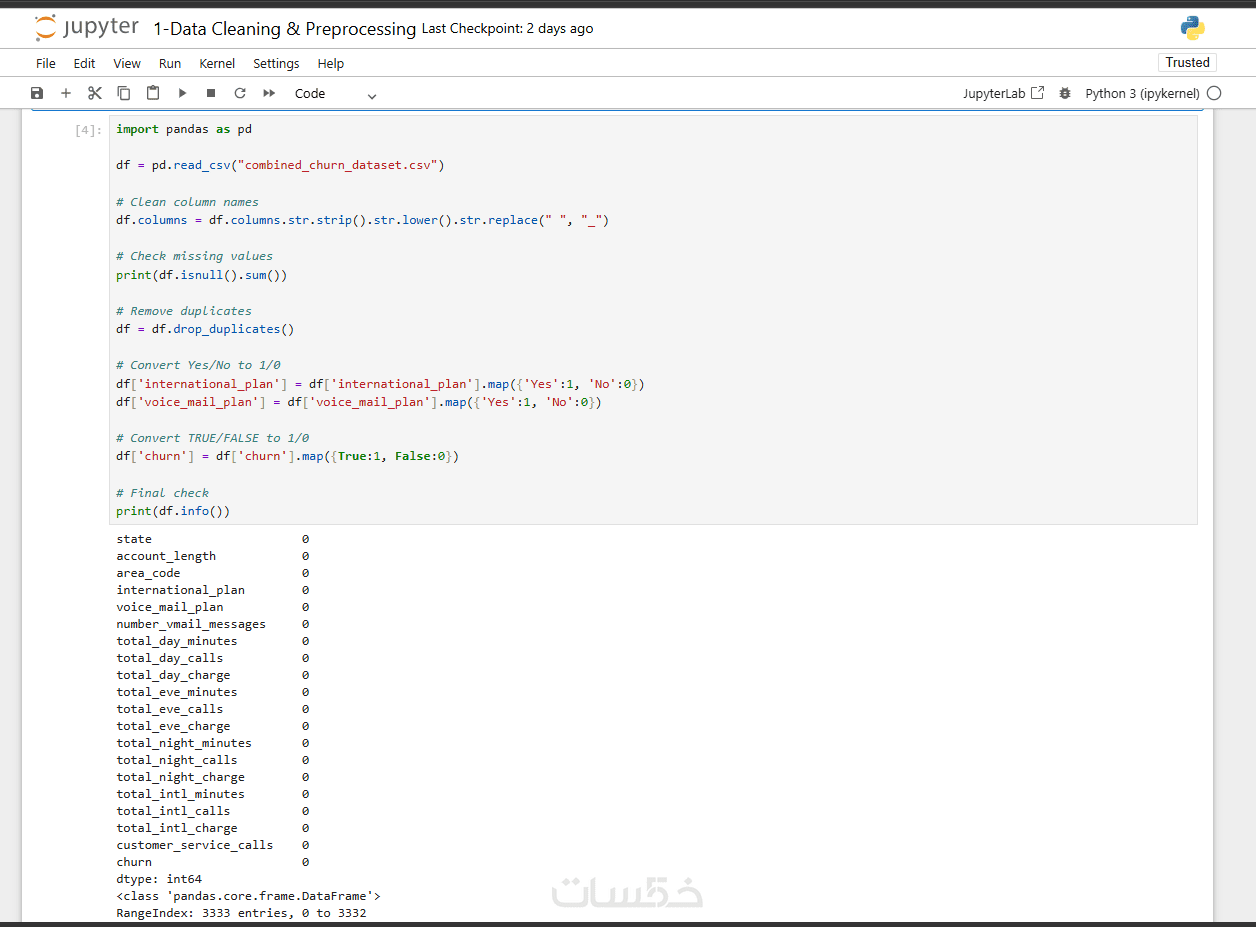Open the cell type Code dropdown
Screen dimensions: 1256x927
pyautogui.click(x=335, y=94)
